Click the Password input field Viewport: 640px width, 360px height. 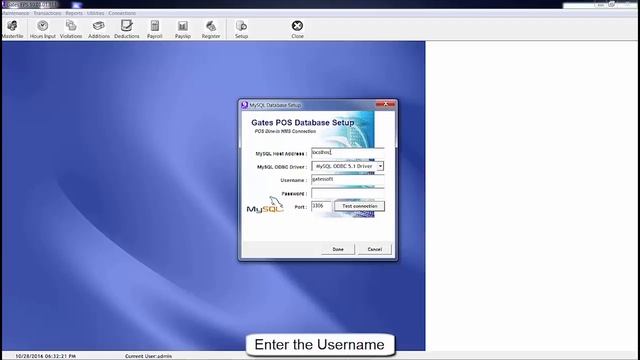pyautogui.click(x=348, y=193)
